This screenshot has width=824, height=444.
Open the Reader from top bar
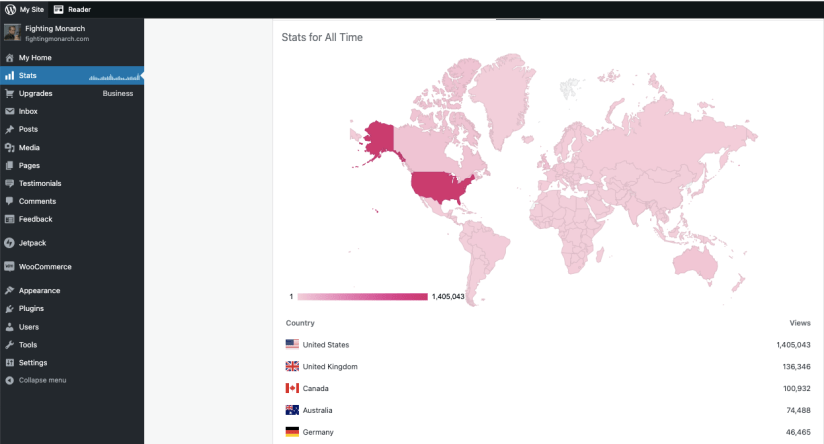pyautogui.click(x=72, y=9)
